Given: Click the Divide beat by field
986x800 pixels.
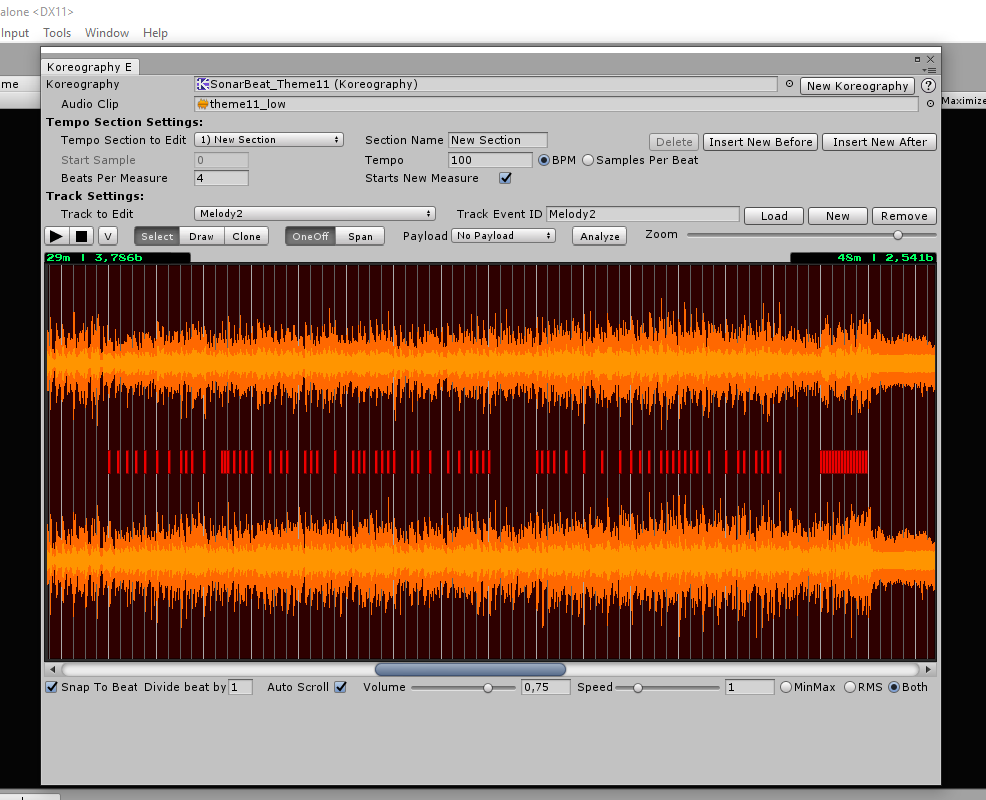Looking at the screenshot, I should click(240, 687).
